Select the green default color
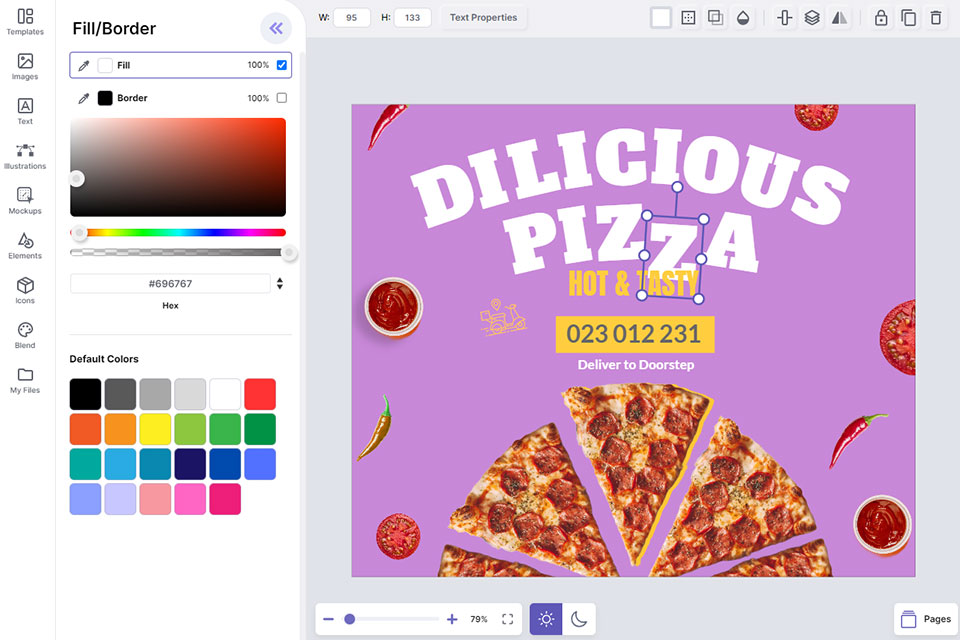 coord(225,429)
